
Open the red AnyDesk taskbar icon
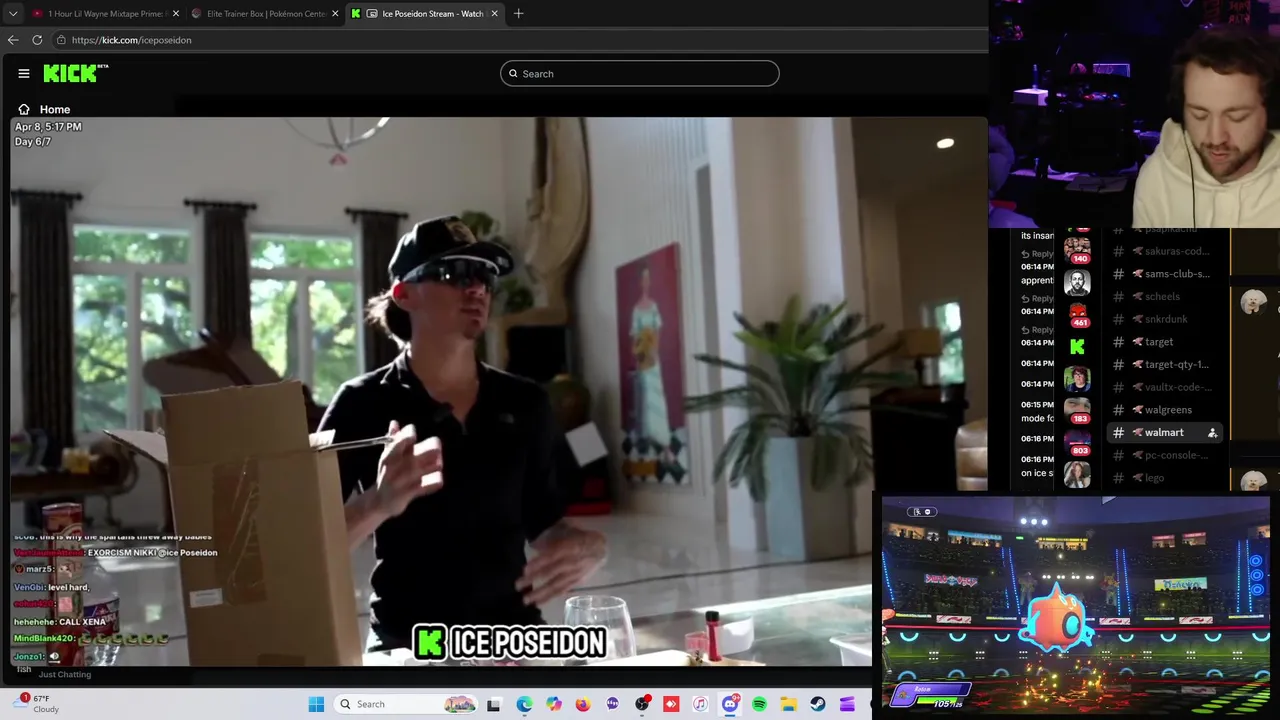click(671, 704)
